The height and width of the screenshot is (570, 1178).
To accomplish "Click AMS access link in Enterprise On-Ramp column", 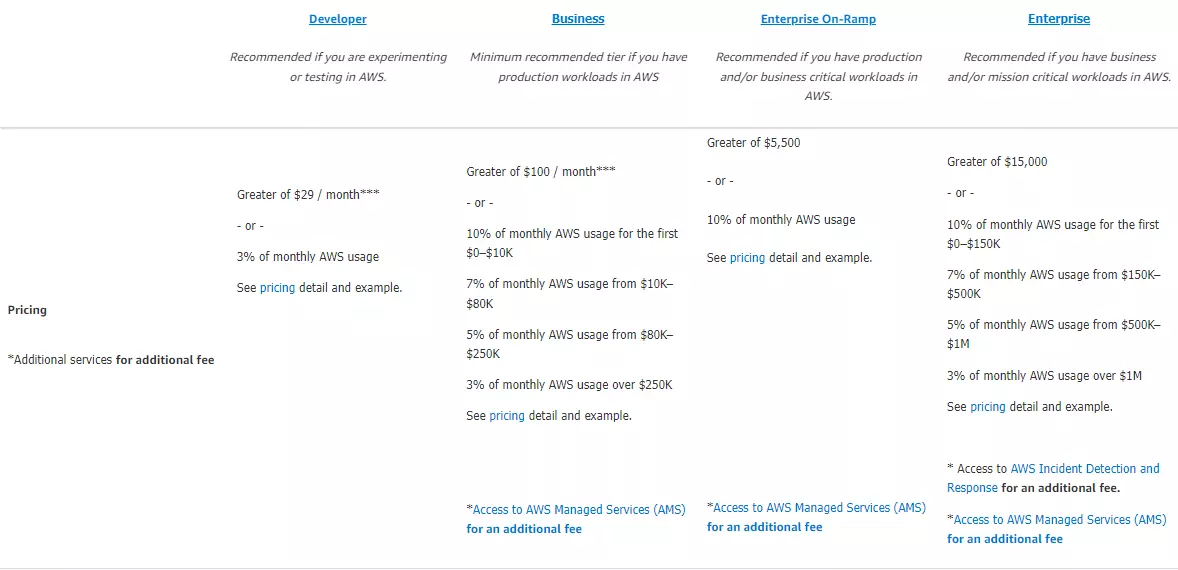I will 818,508.
